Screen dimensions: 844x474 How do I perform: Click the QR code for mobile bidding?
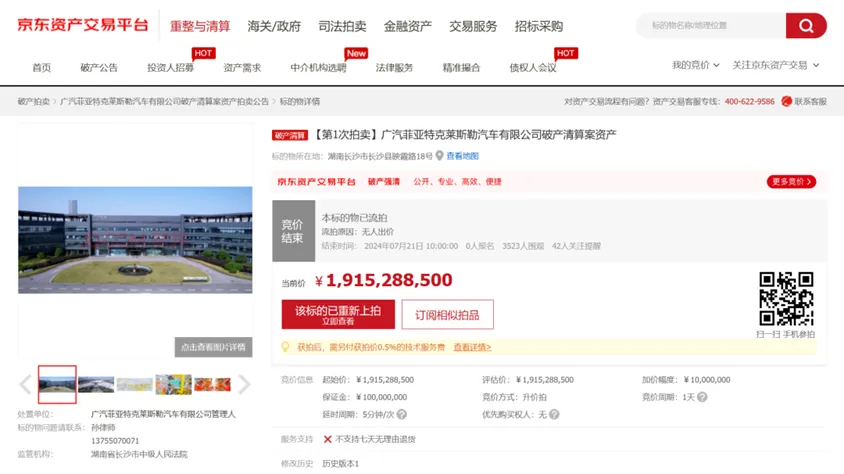786,299
